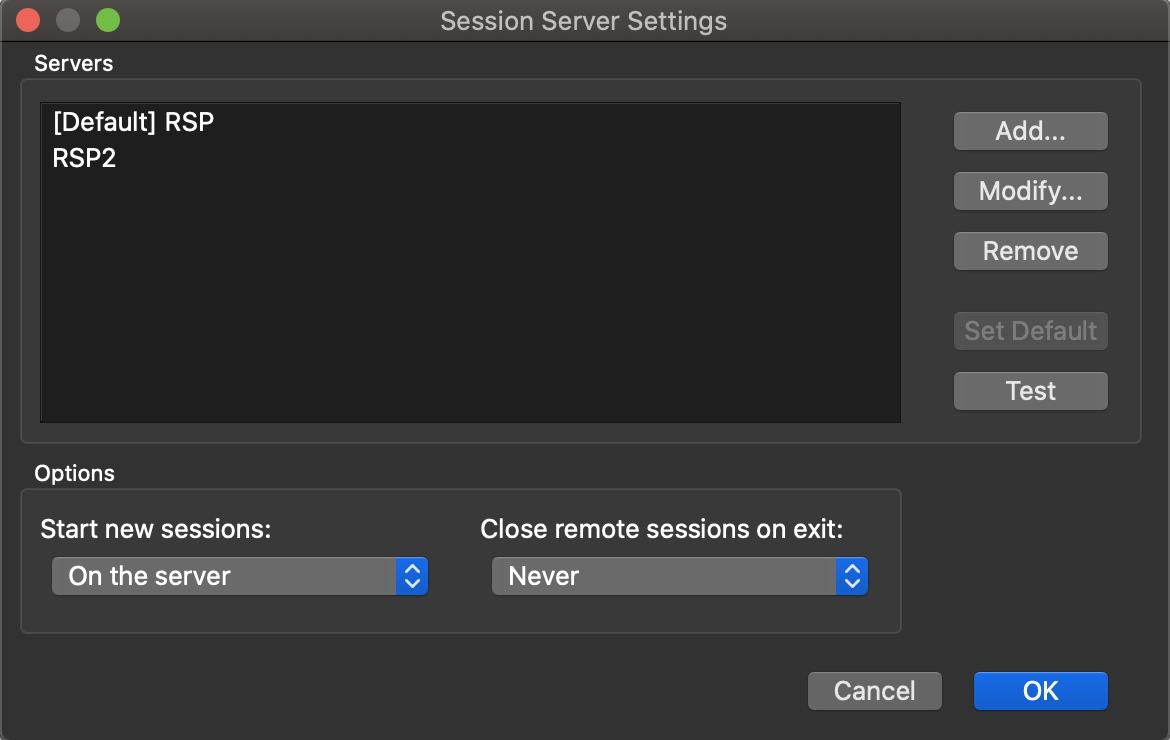The height and width of the screenshot is (740, 1170).
Task: Confirm settings with the OK button
Action: tap(1040, 690)
